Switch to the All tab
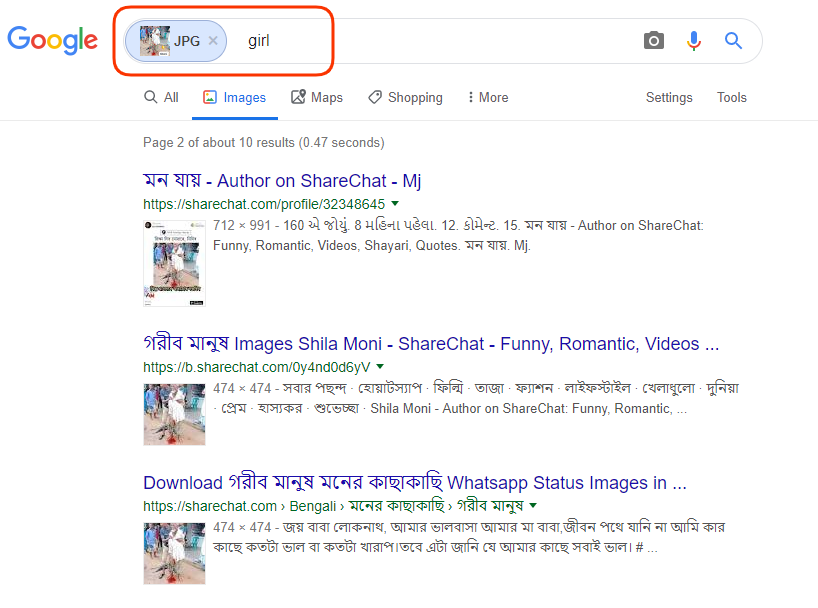 point(161,98)
